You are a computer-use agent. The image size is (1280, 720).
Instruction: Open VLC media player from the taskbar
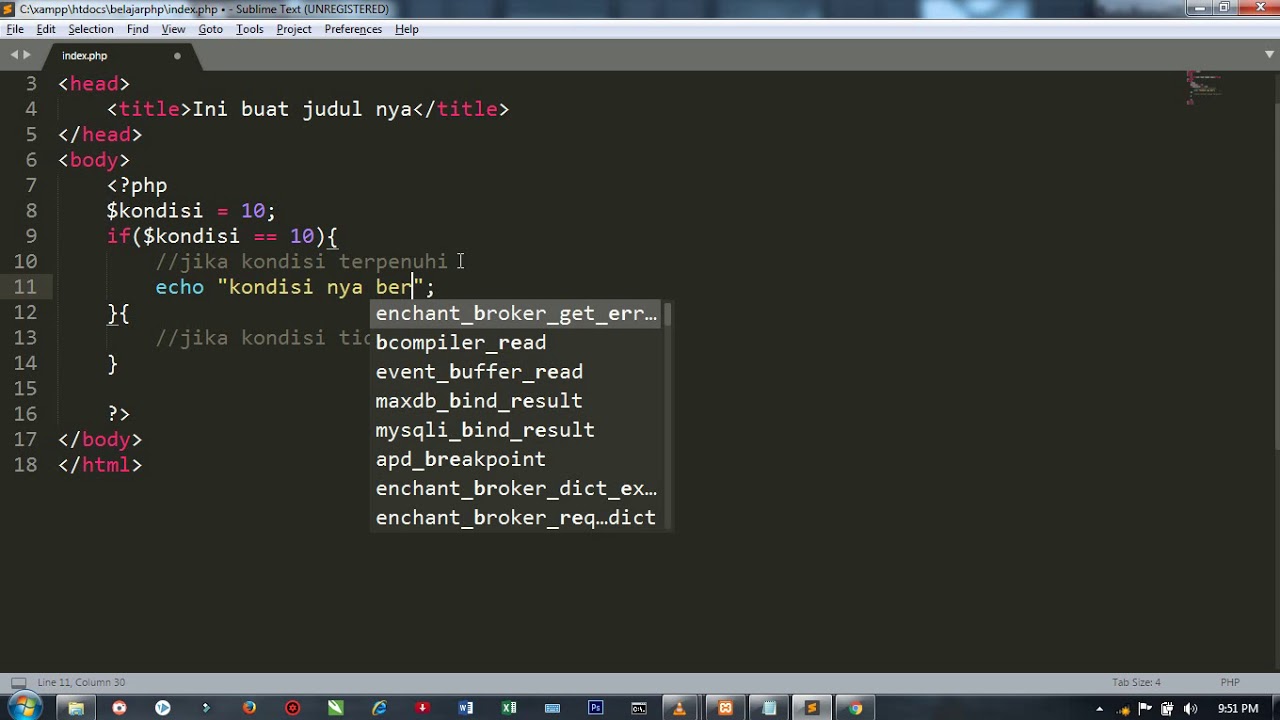point(680,708)
